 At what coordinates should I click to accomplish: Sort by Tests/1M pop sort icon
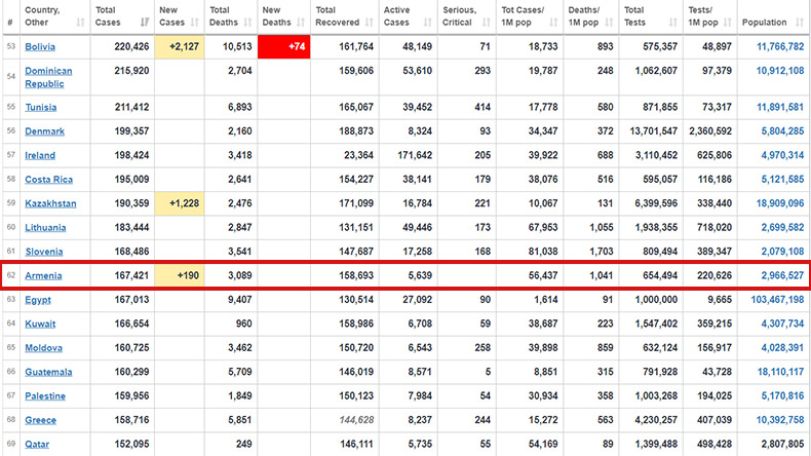point(727,22)
